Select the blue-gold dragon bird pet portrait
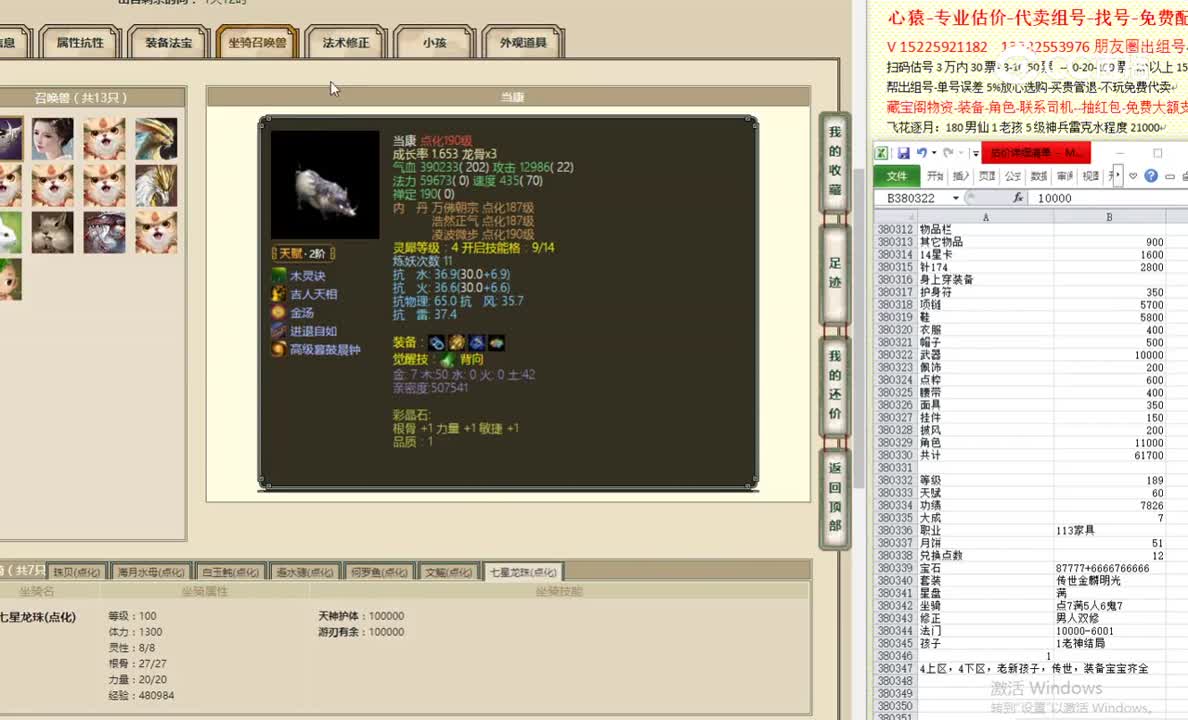The width and height of the screenshot is (1188, 720). pos(156,138)
